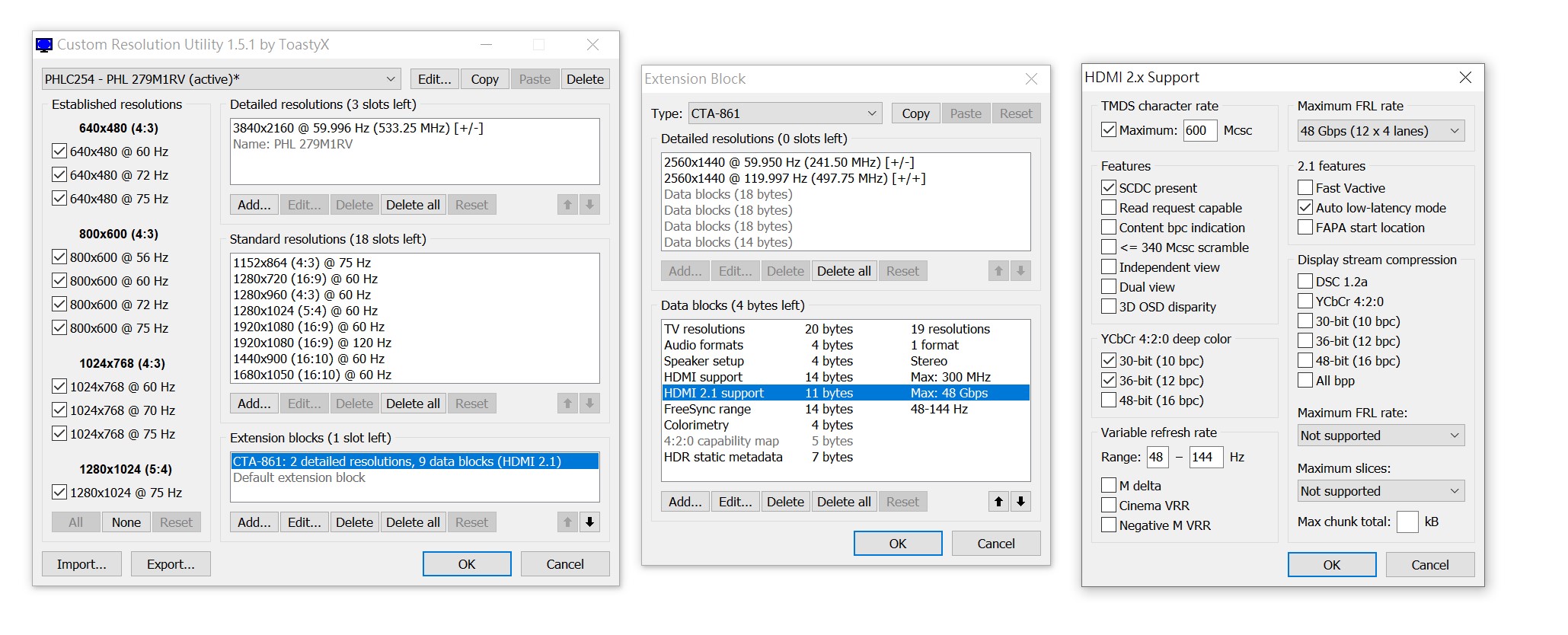Close the Extension Block window

click(1031, 79)
